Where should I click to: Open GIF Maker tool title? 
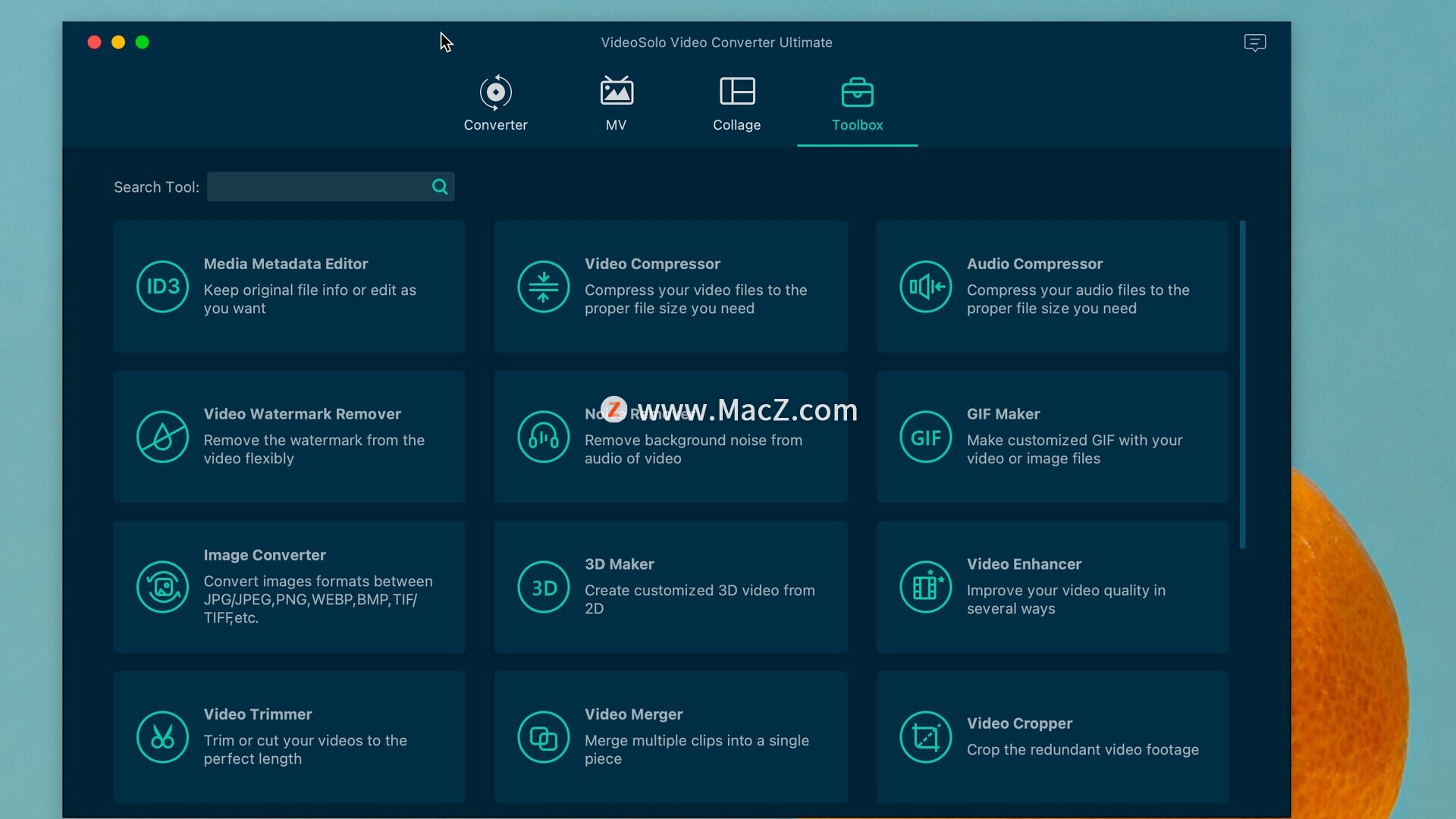coord(1003,414)
